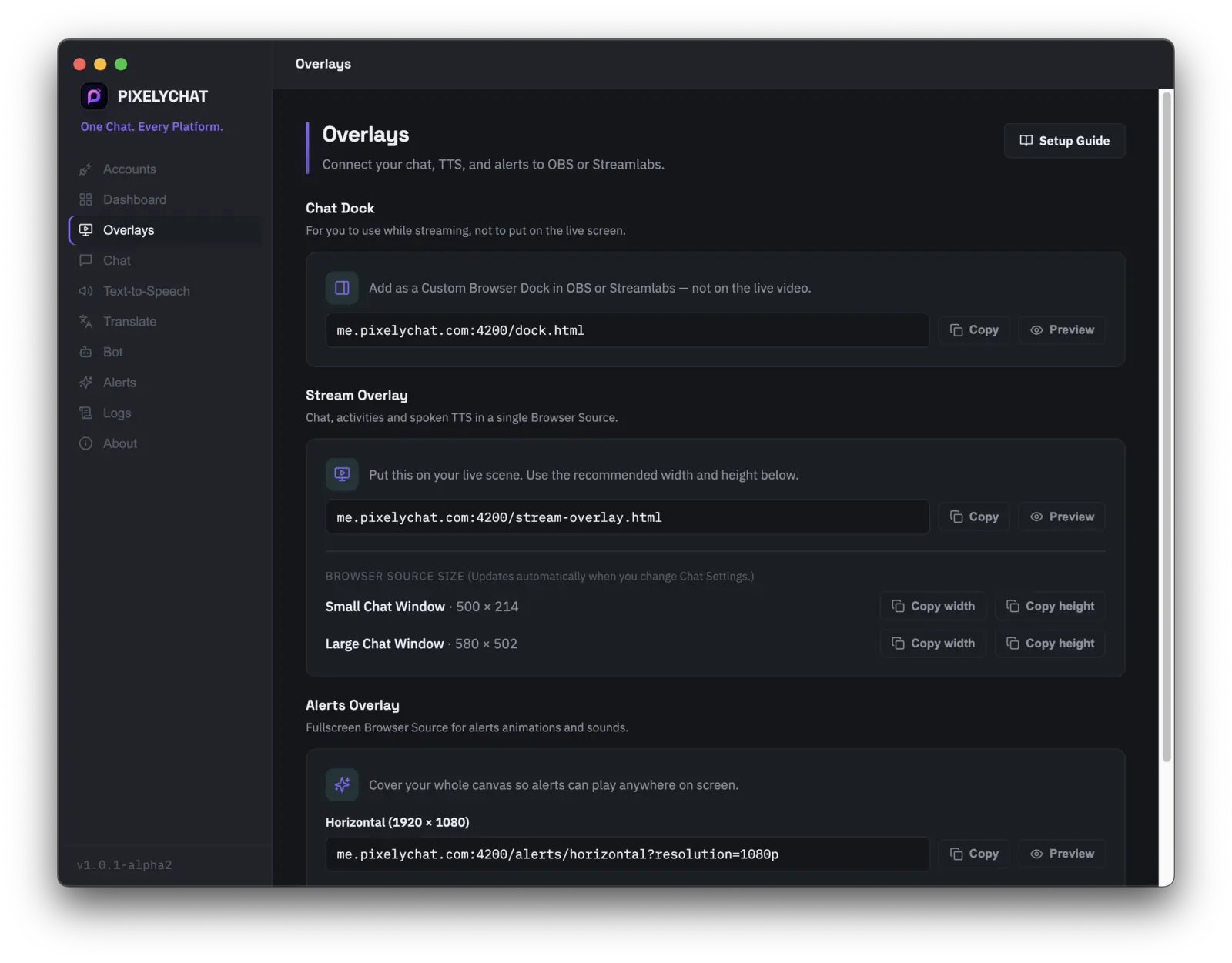Go to Alerts in the sidebar
The image size is (1232, 963).
166,383
